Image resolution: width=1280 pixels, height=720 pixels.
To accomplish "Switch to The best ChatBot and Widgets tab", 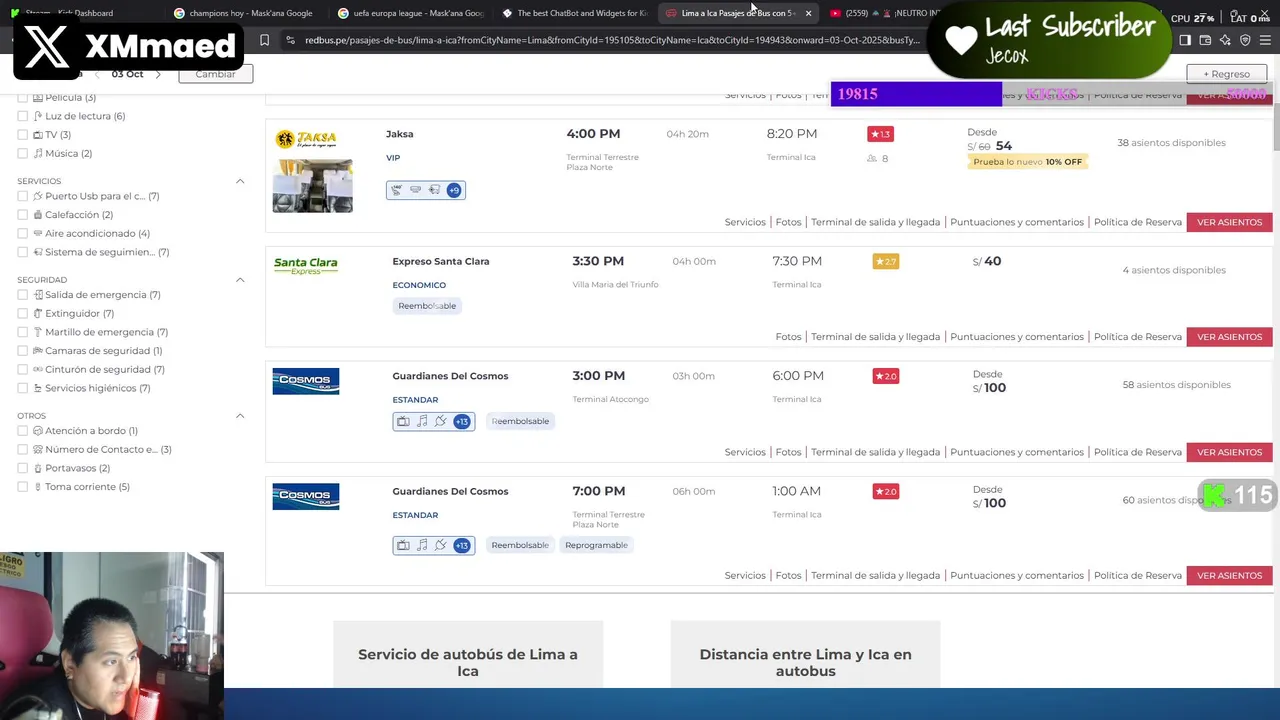I will click(575, 13).
